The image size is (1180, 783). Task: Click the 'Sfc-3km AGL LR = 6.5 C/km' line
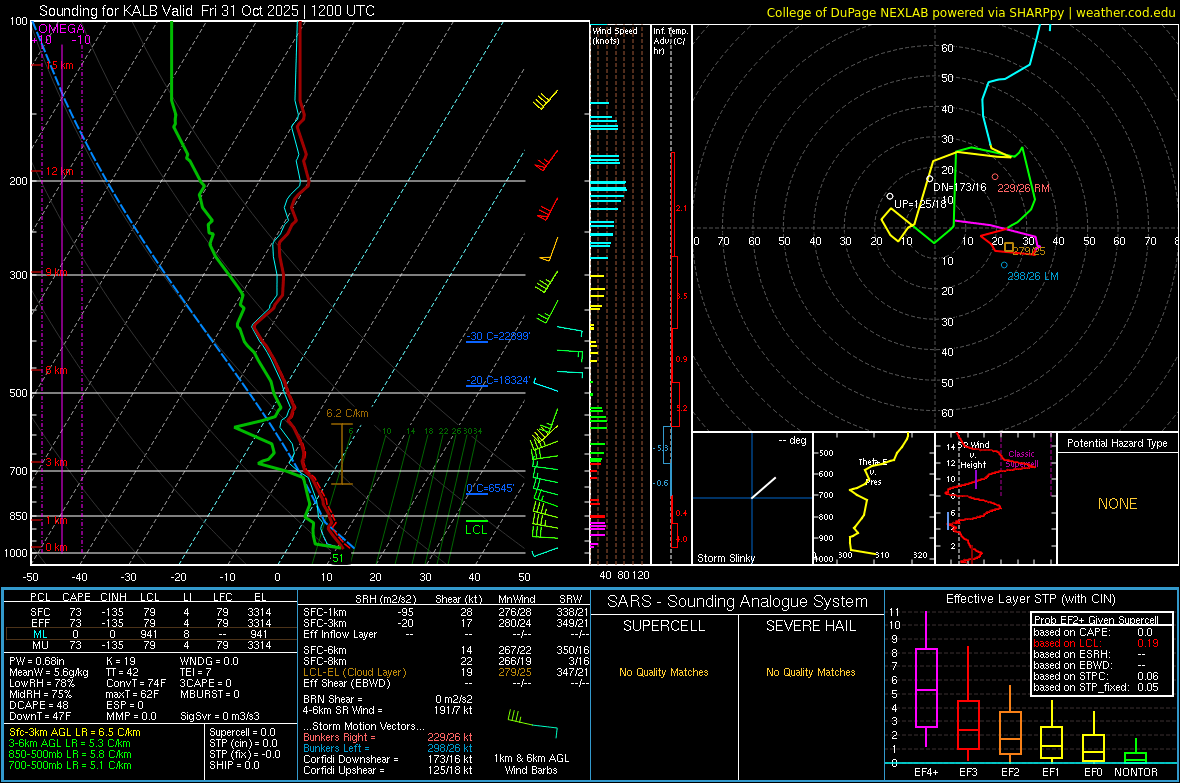tap(75, 732)
